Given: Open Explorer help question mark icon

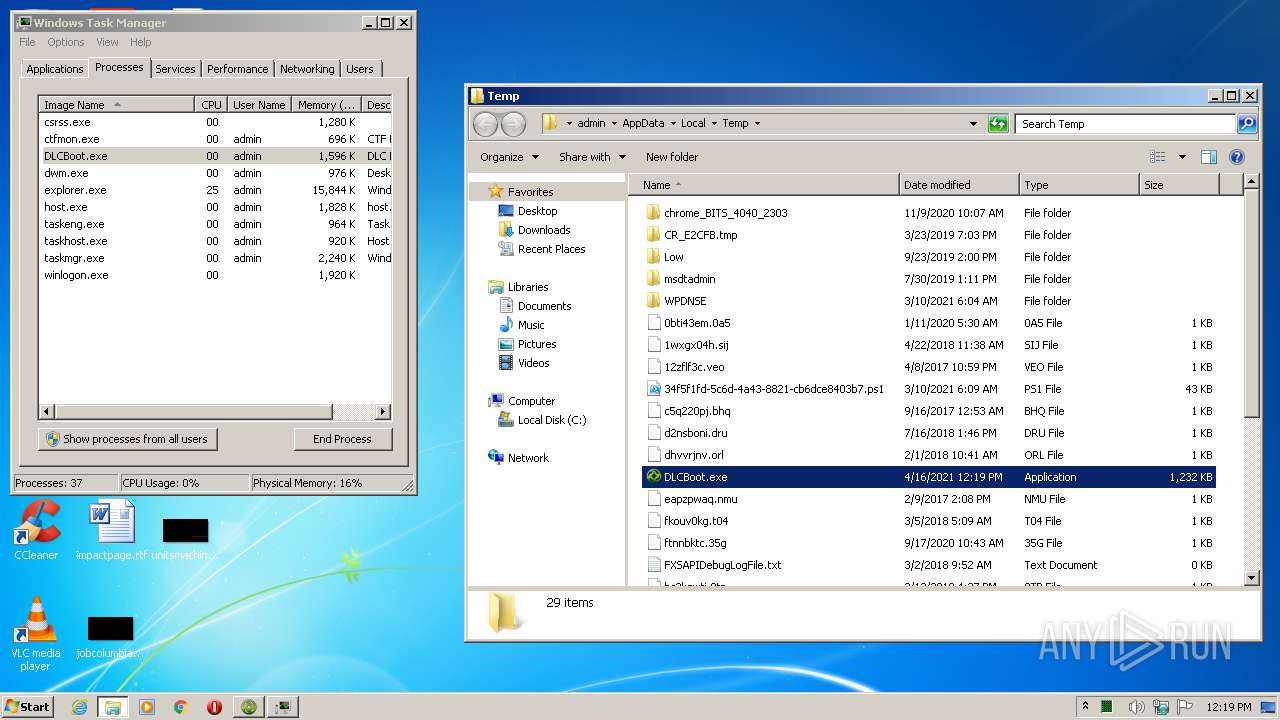Looking at the screenshot, I should (1237, 157).
